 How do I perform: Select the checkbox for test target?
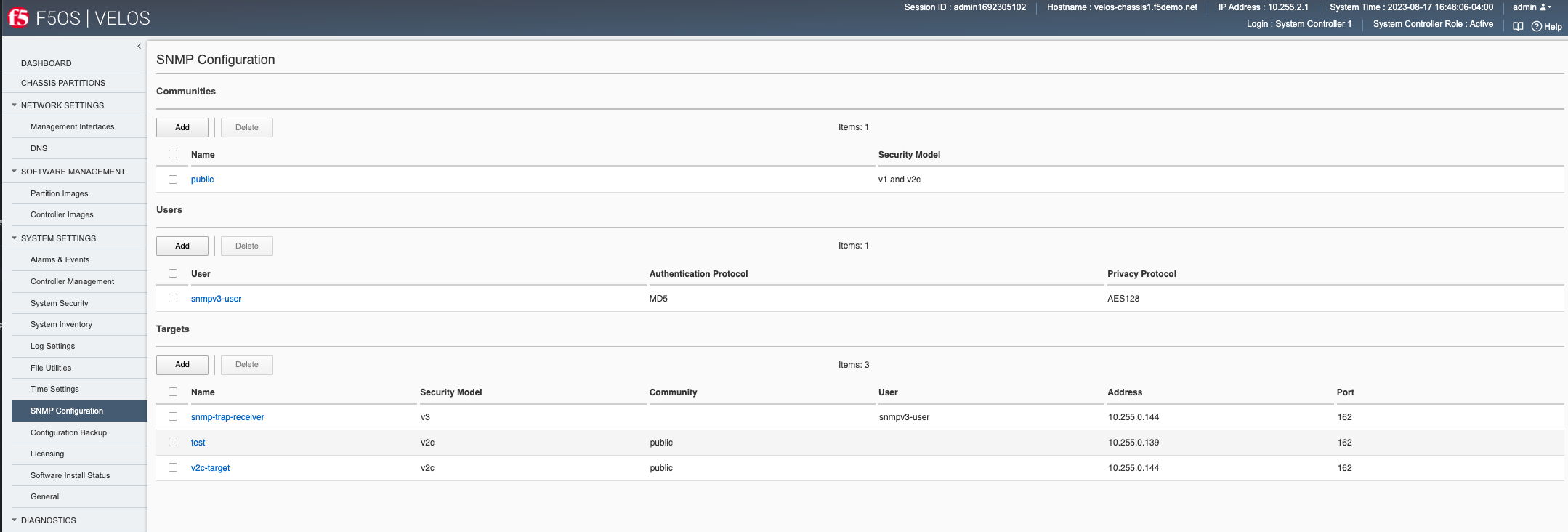[173, 442]
